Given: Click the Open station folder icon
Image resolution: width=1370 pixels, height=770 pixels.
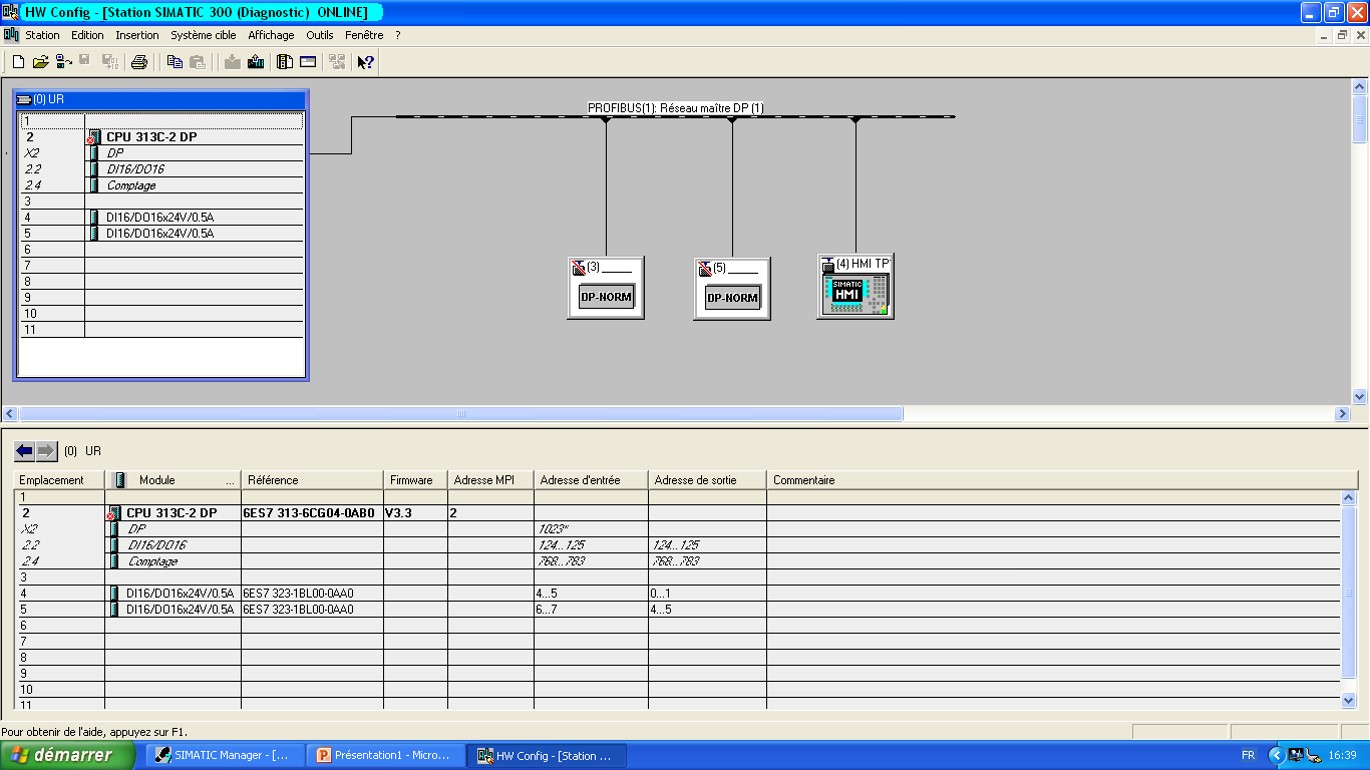Looking at the screenshot, I should pyautogui.click(x=40, y=62).
